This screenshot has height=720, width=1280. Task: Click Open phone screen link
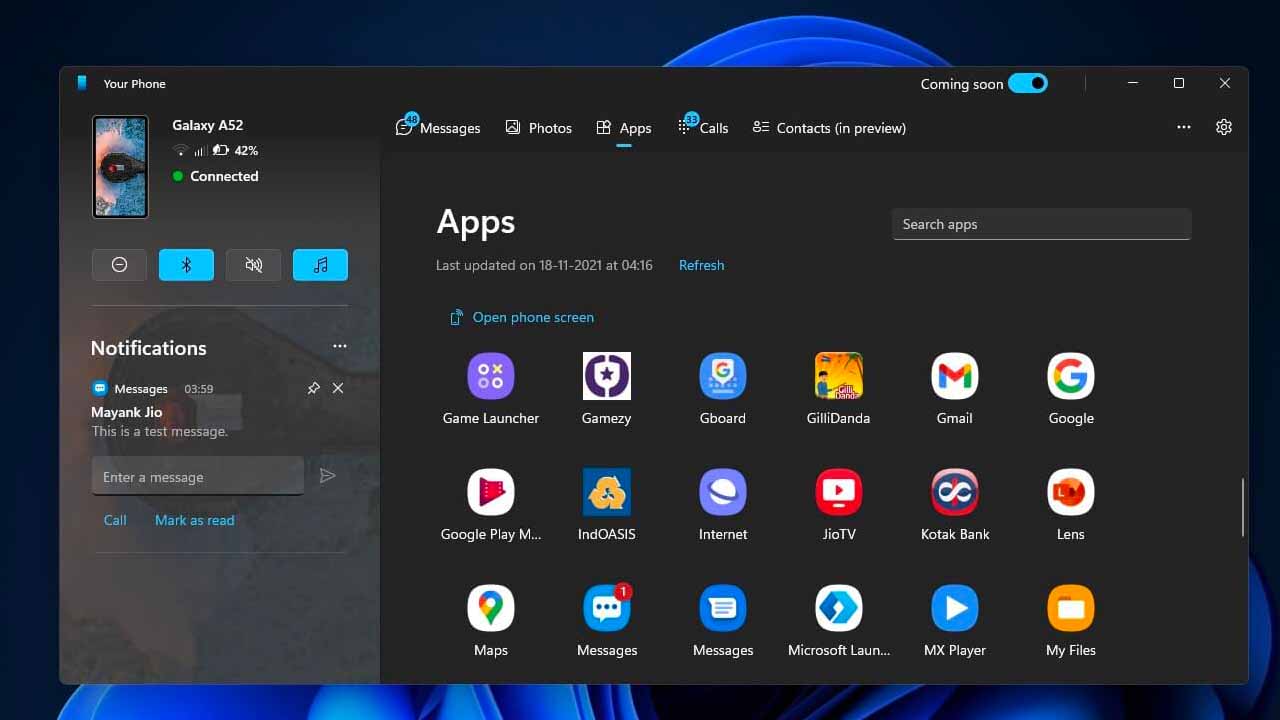pos(521,317)
